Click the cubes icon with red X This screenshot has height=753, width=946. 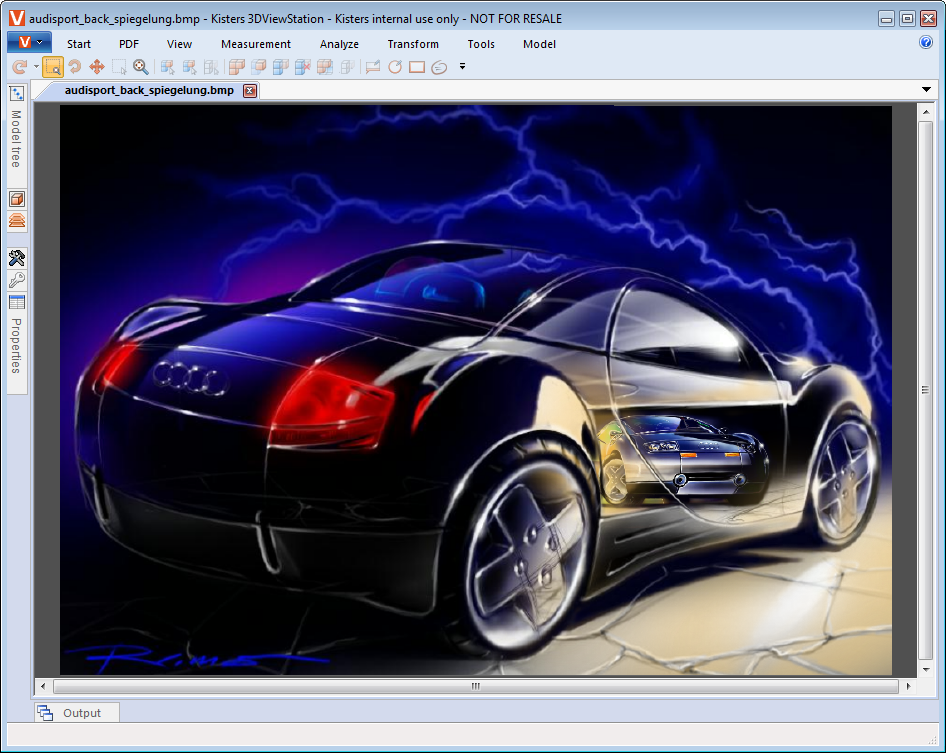point(303,66)
